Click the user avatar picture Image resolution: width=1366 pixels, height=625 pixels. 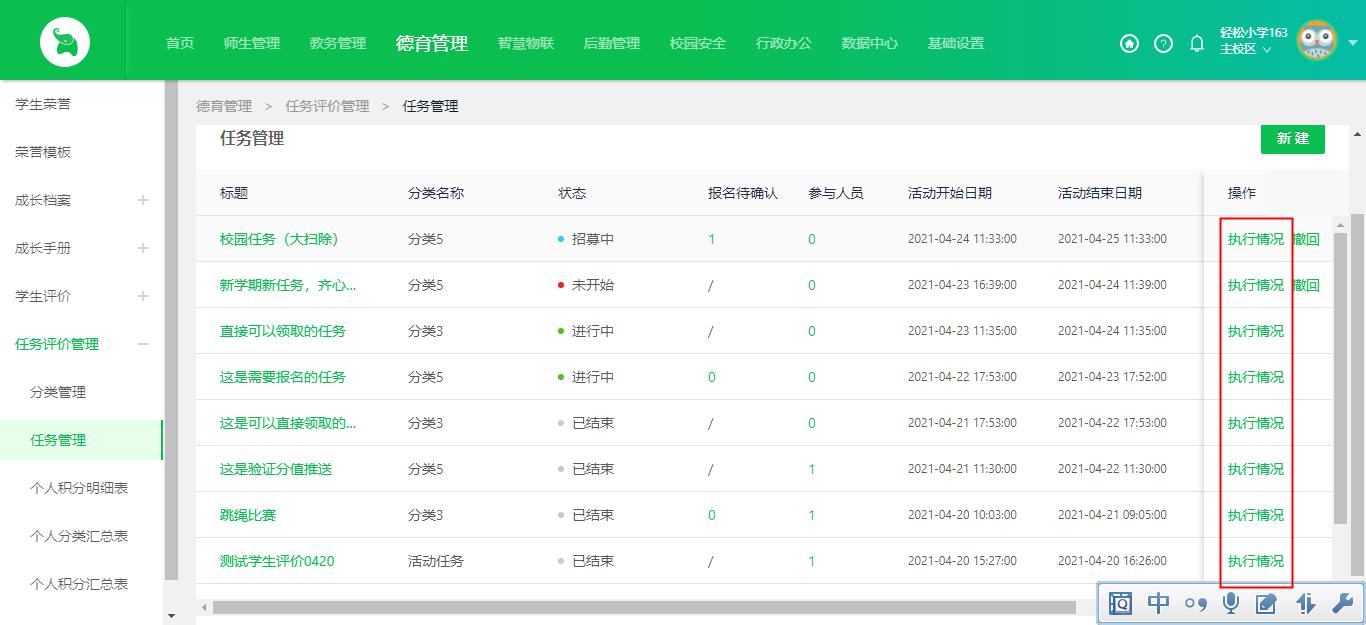(x=1316, y=40)
